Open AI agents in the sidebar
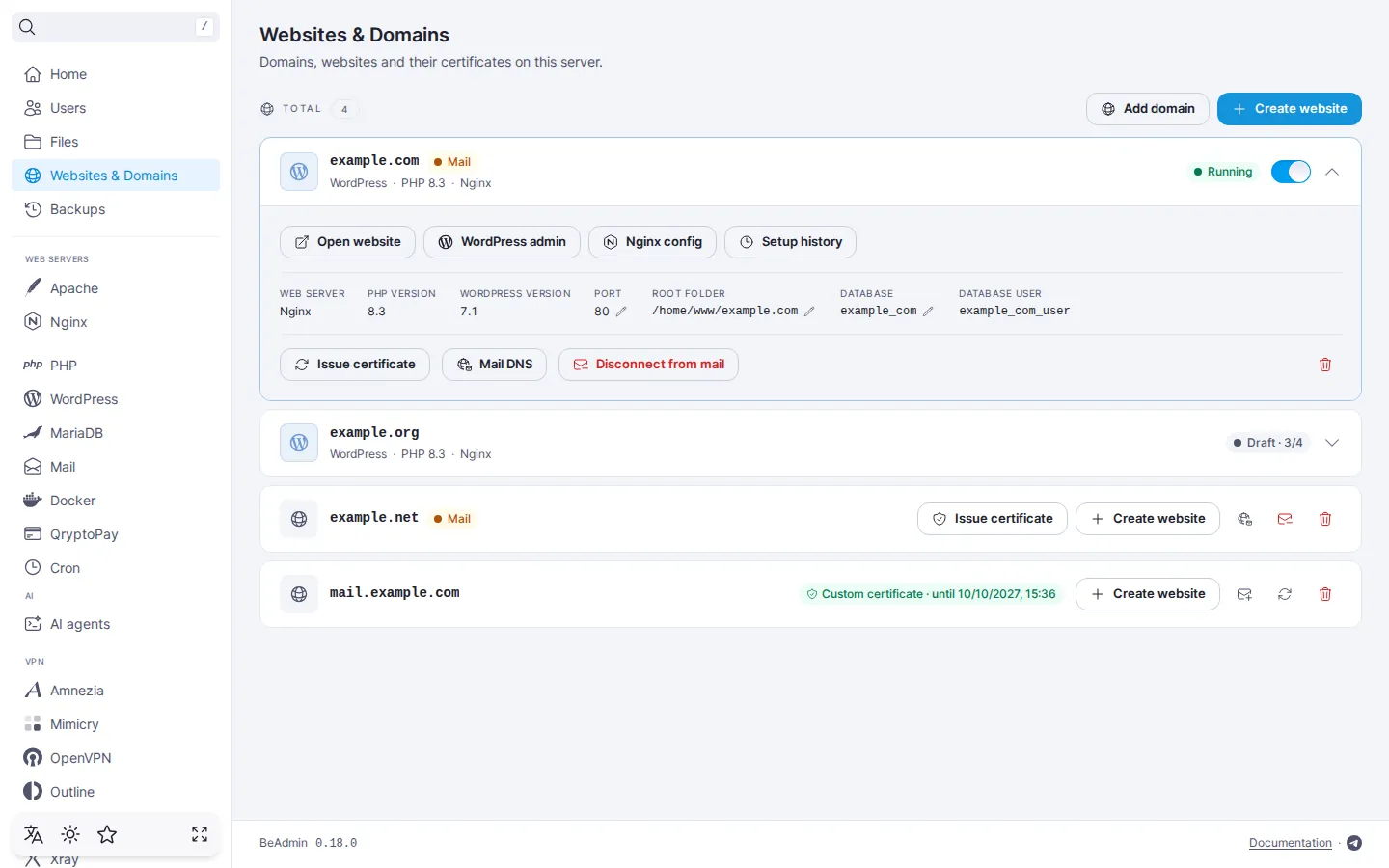Image resolution: width=1389 pixels, height=868 pixels. [x=116, y=624]
